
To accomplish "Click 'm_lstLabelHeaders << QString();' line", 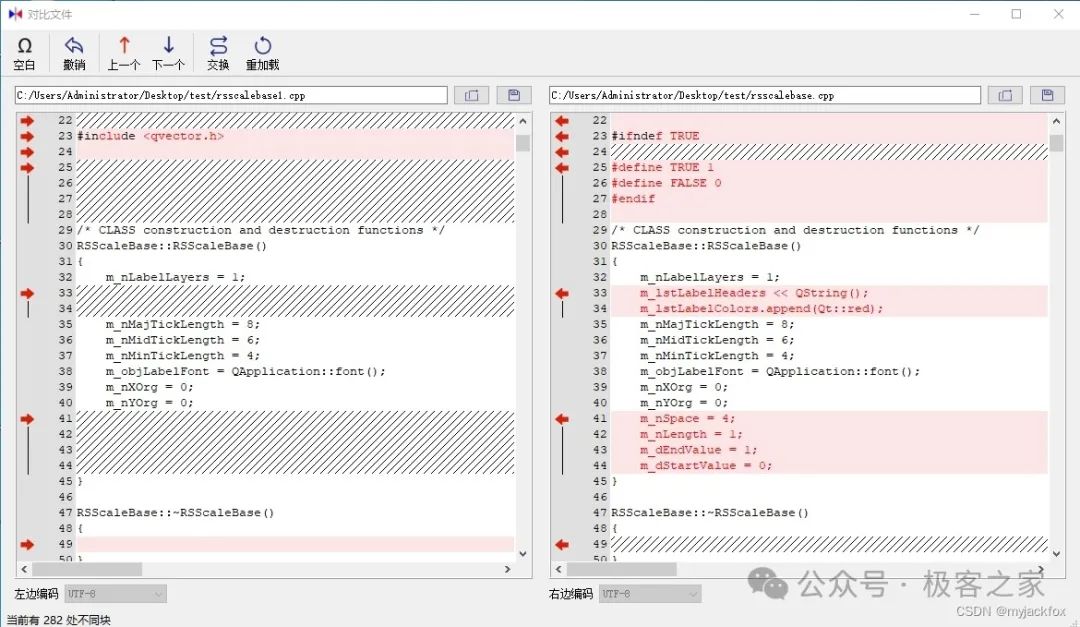I will [754, 294].
